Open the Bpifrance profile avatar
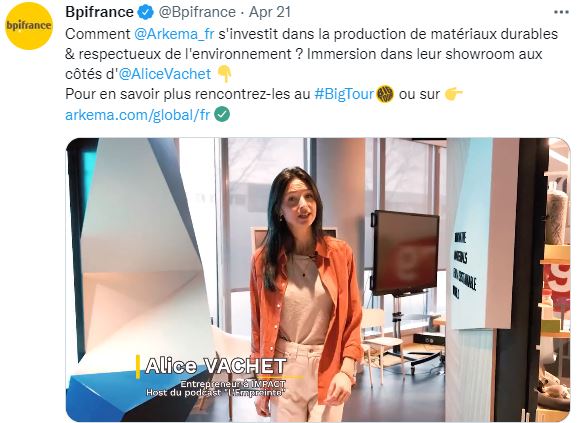Screen dimensions: 582x423 coord(29,26)
